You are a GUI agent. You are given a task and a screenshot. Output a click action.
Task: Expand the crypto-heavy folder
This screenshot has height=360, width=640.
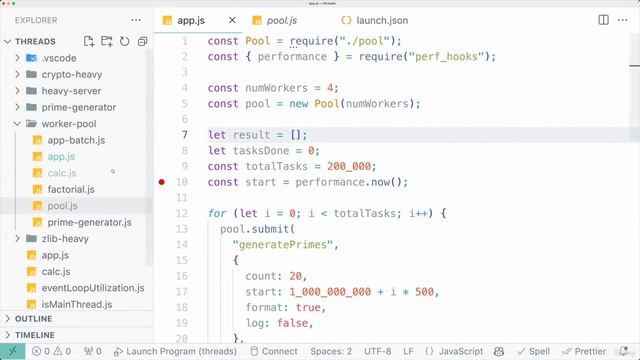point(72,74)
